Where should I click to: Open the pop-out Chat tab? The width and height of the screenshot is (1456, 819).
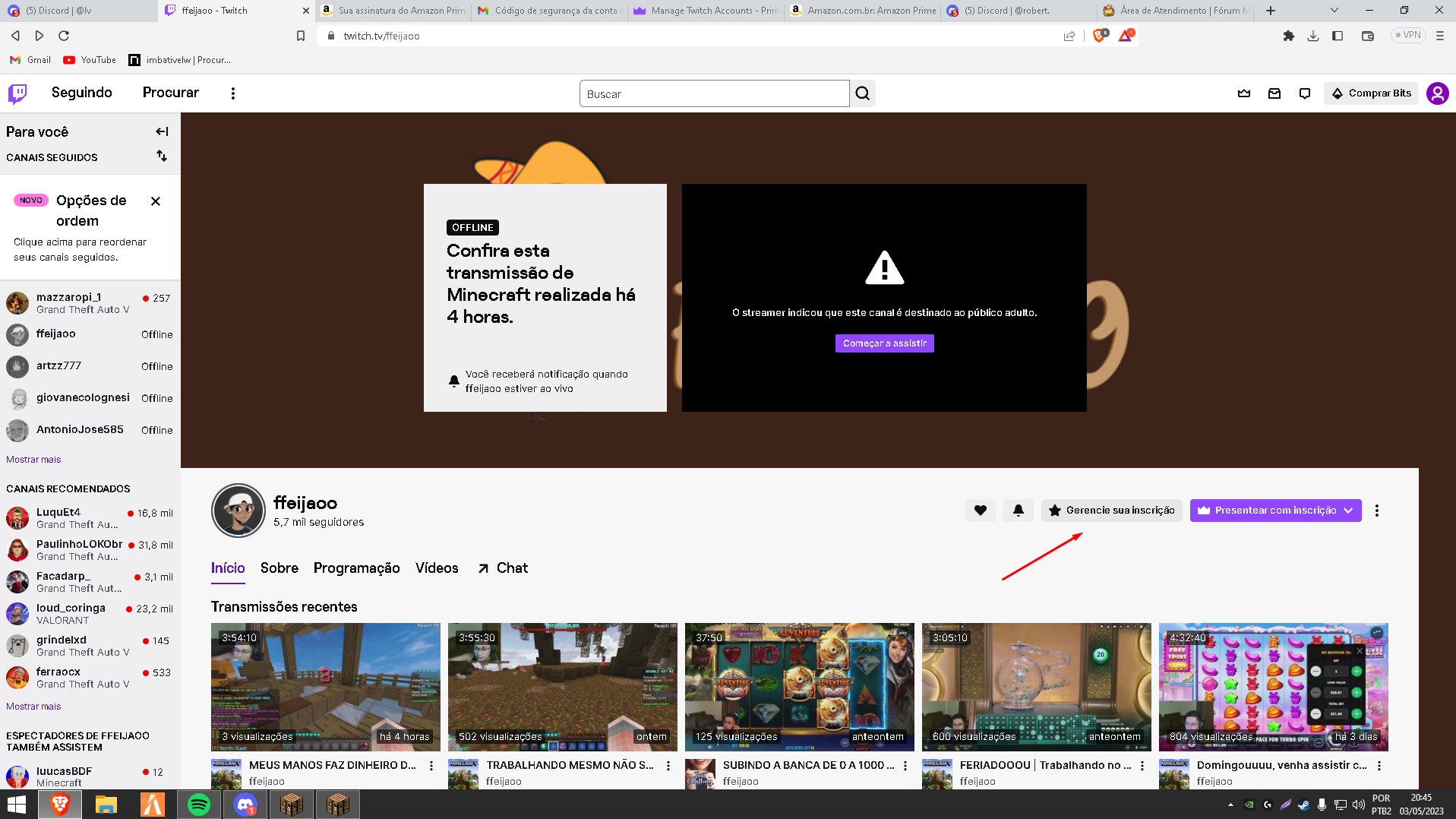tap(503, 568)
